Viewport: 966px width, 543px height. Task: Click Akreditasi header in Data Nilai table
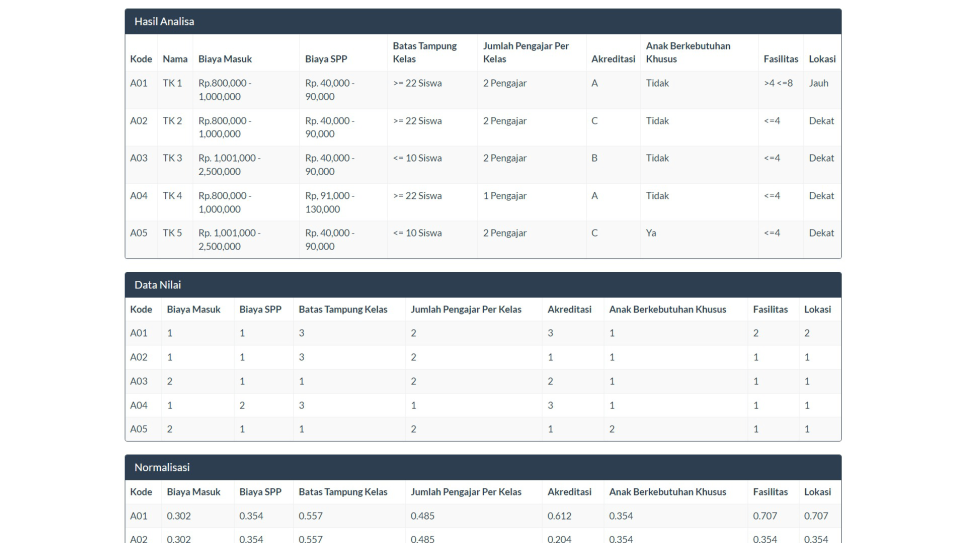click(x=569, y=309)
